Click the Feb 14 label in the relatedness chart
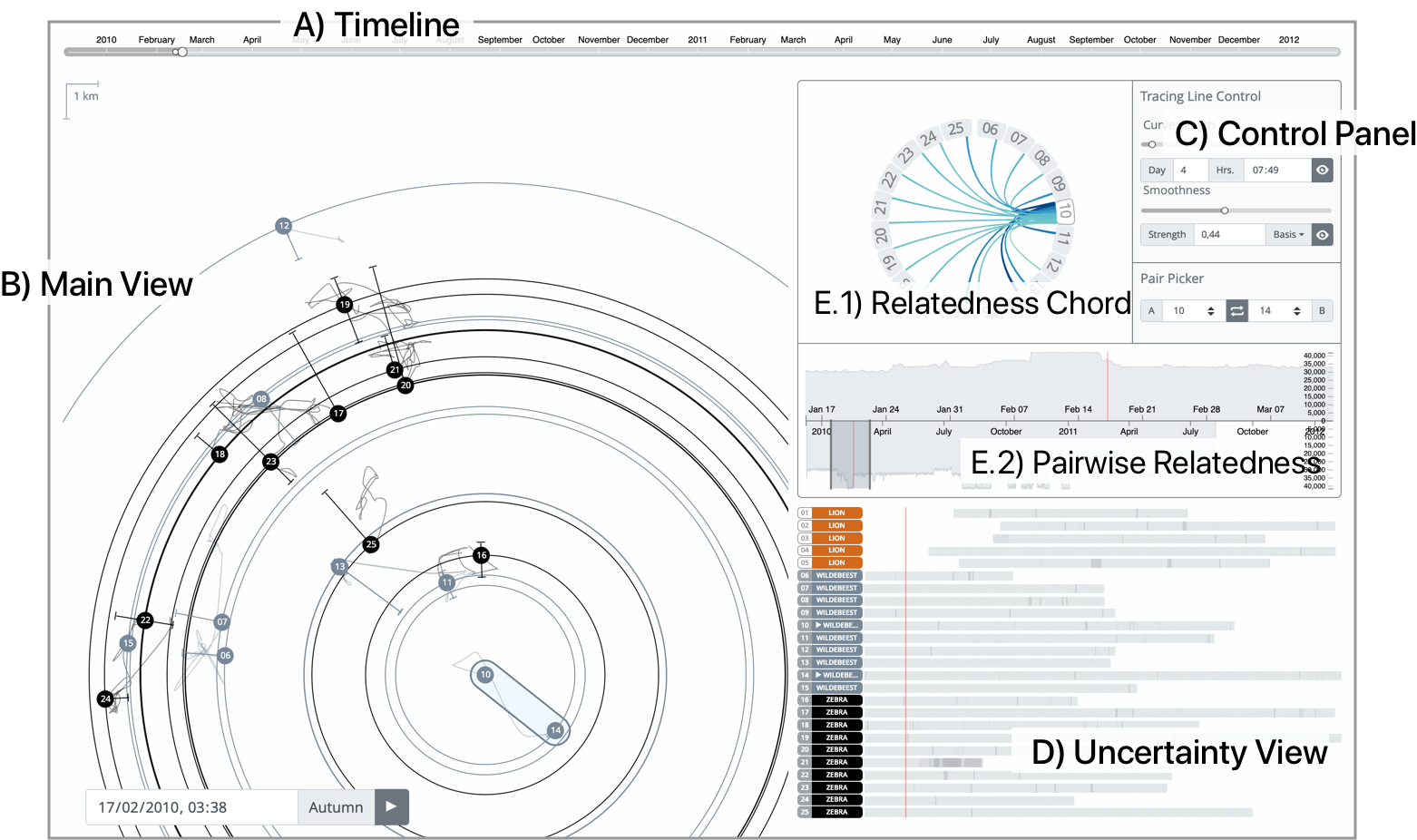 [1079, 409]
